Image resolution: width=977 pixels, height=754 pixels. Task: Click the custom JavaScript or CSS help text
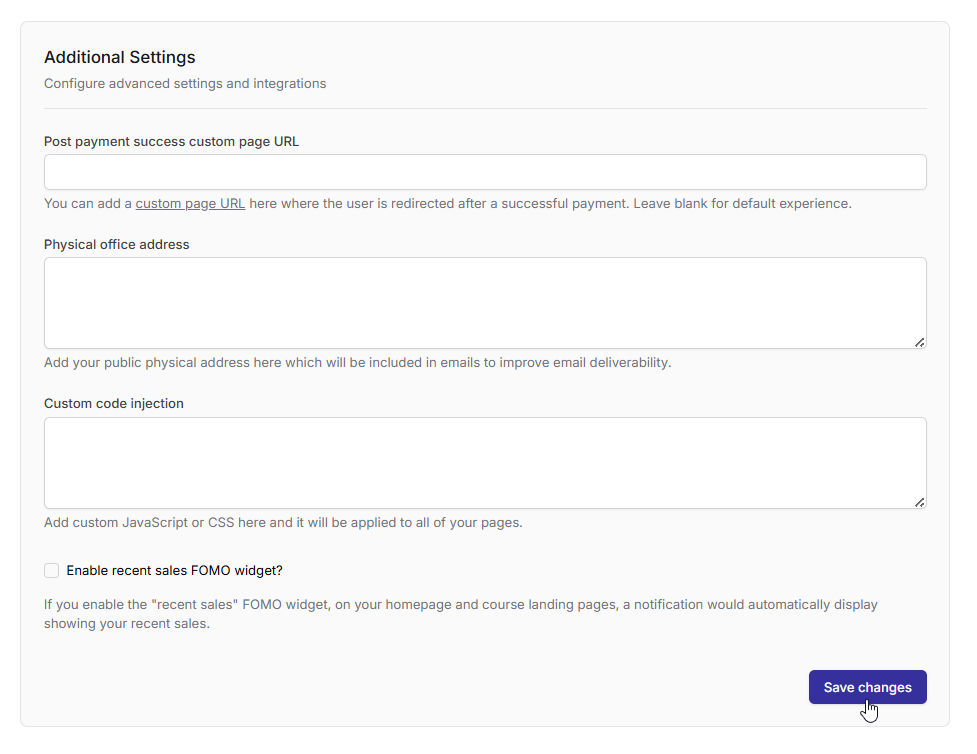[283, 522]
